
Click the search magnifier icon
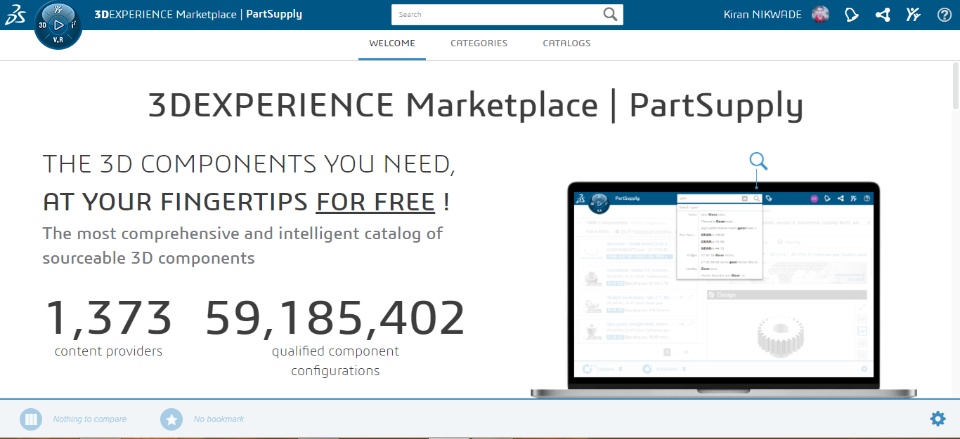coord(610,15)
